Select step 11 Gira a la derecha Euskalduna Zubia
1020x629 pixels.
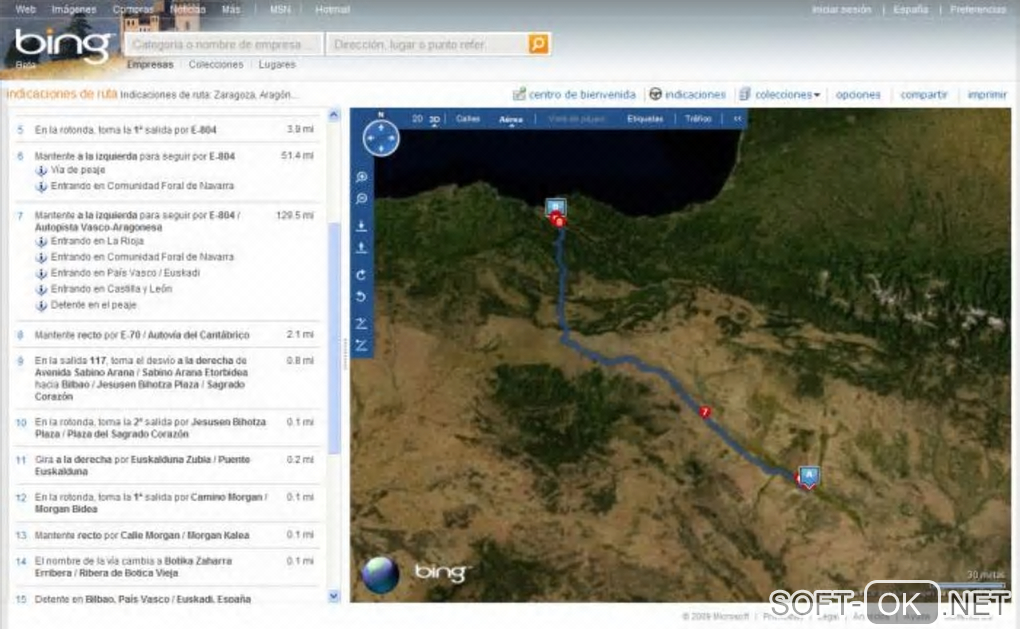pos(167,465)
